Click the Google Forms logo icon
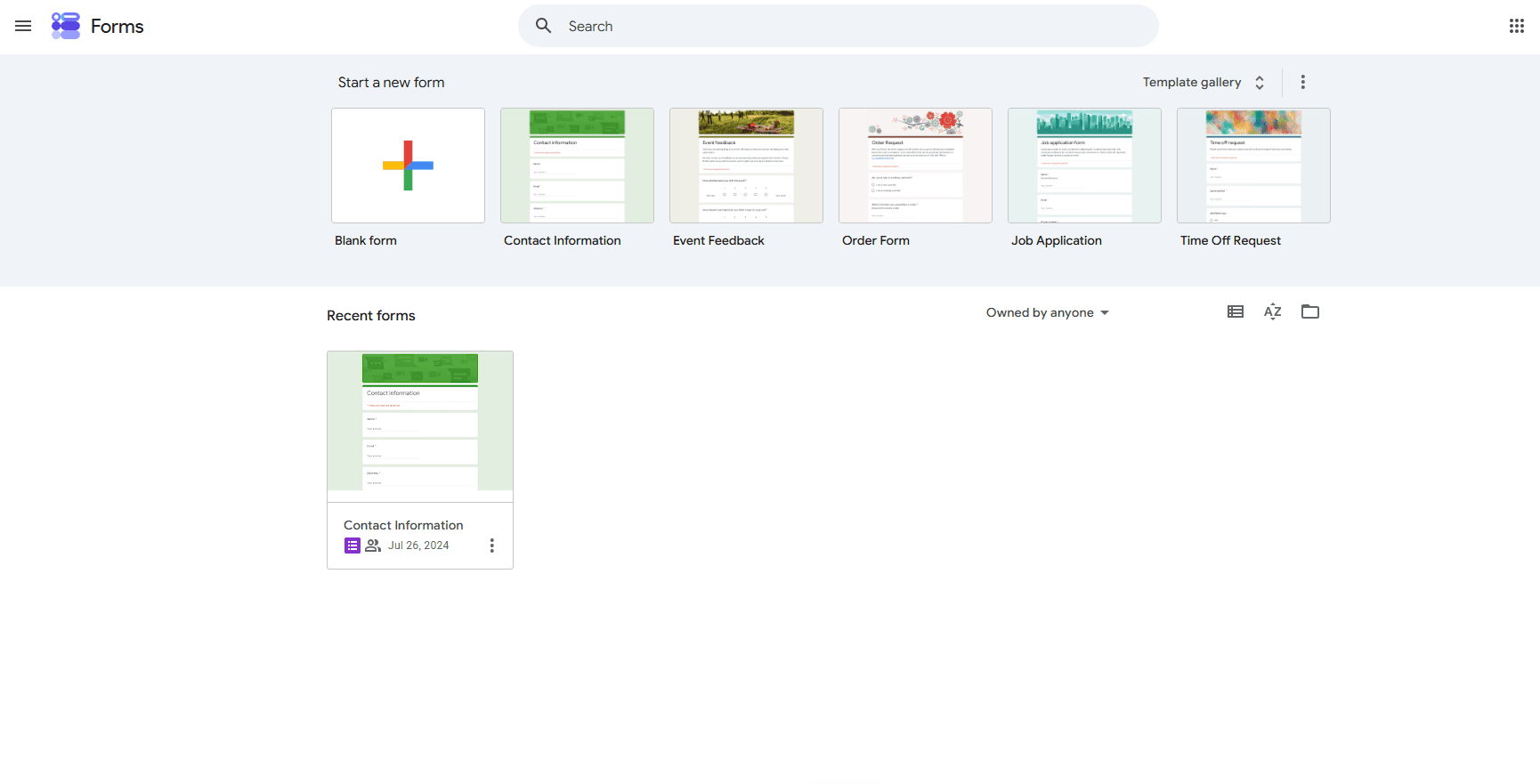The image size is (1540, 784). coord(66,26)
